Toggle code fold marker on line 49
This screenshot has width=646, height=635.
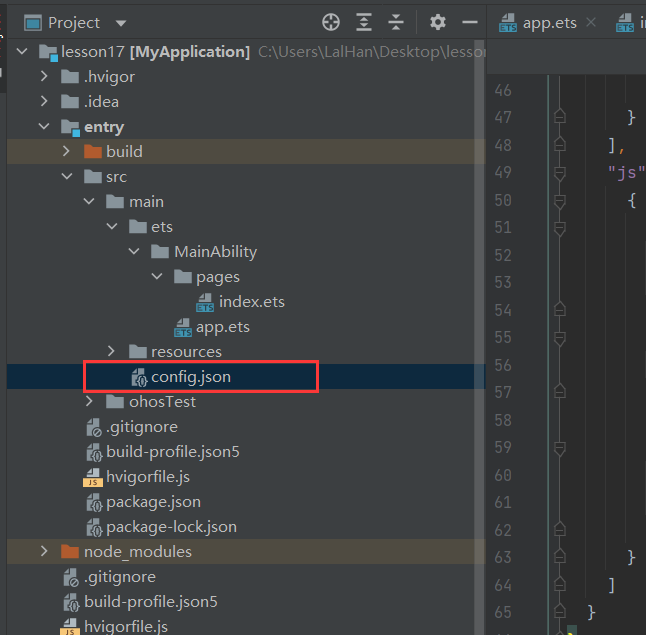tap(559, 173)
